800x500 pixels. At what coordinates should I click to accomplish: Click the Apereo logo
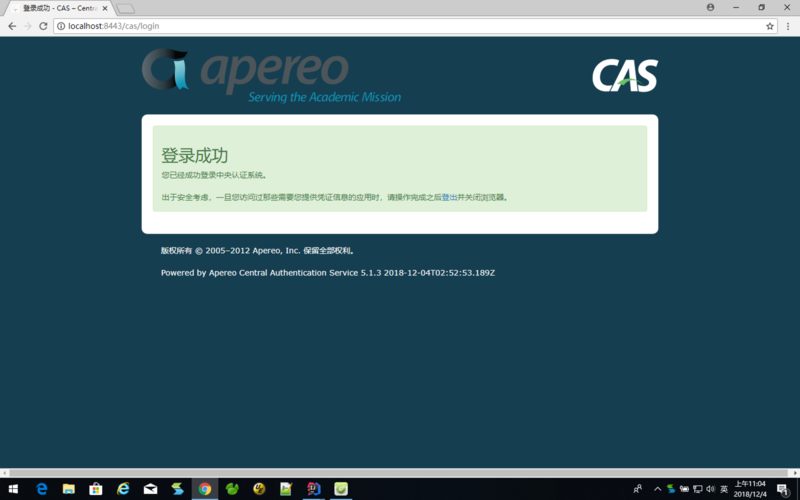(271, 76)
